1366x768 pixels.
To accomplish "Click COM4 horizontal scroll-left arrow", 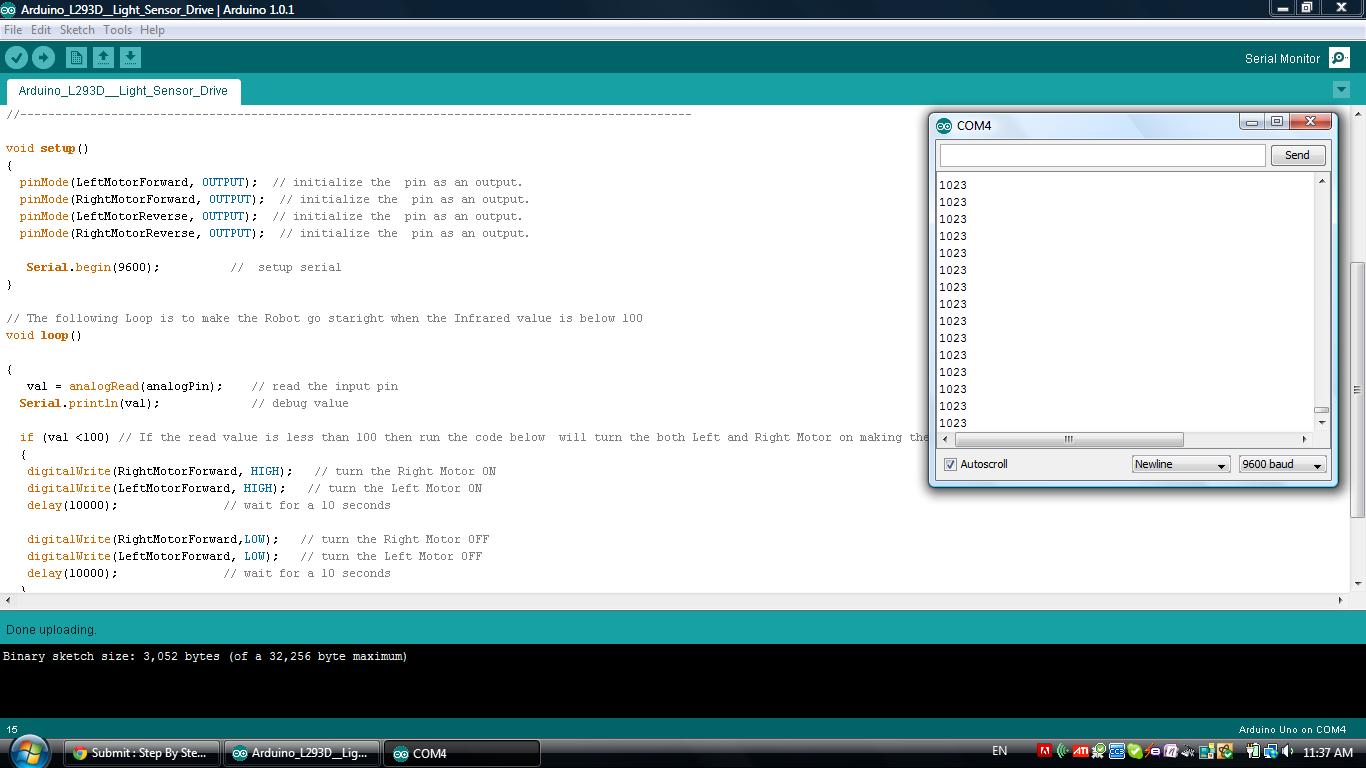I will point(946,439).
